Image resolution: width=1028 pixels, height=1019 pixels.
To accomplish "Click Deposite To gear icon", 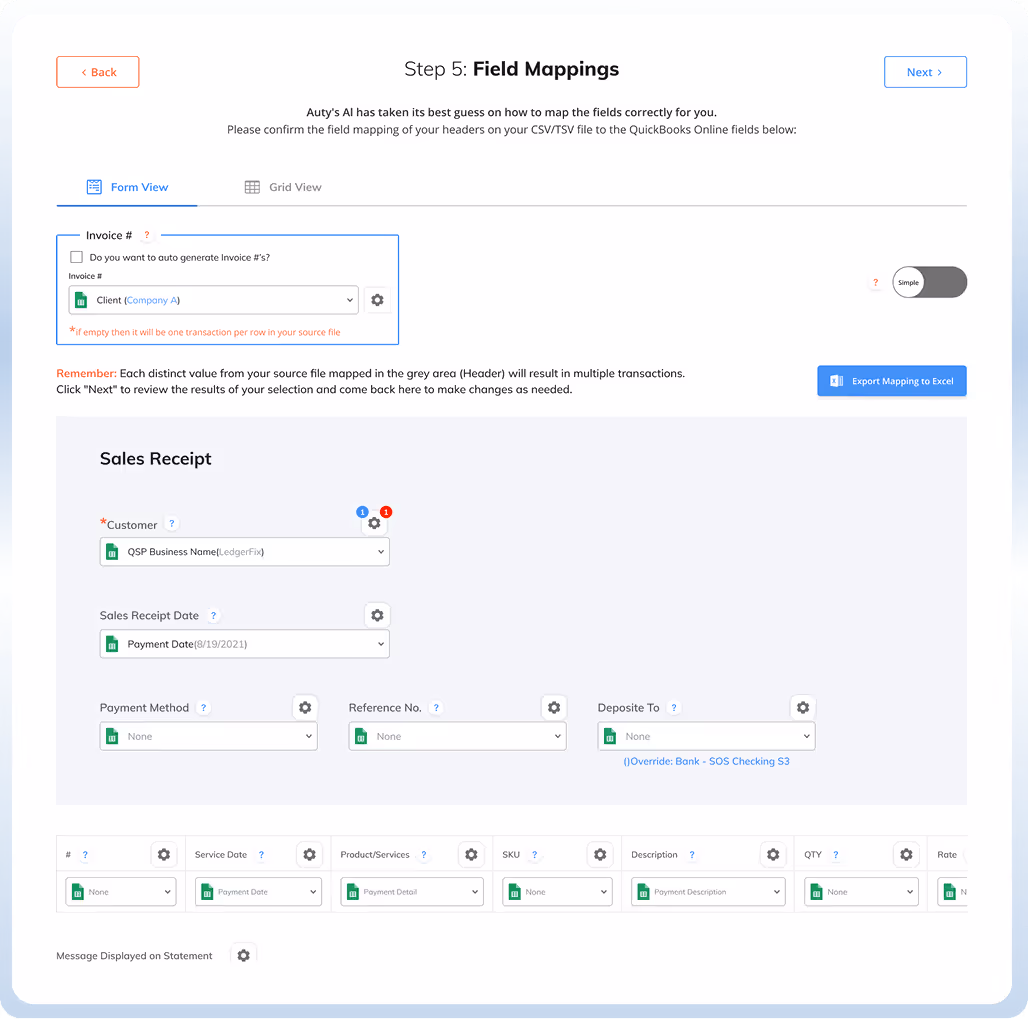I will (x=802, y=708).
